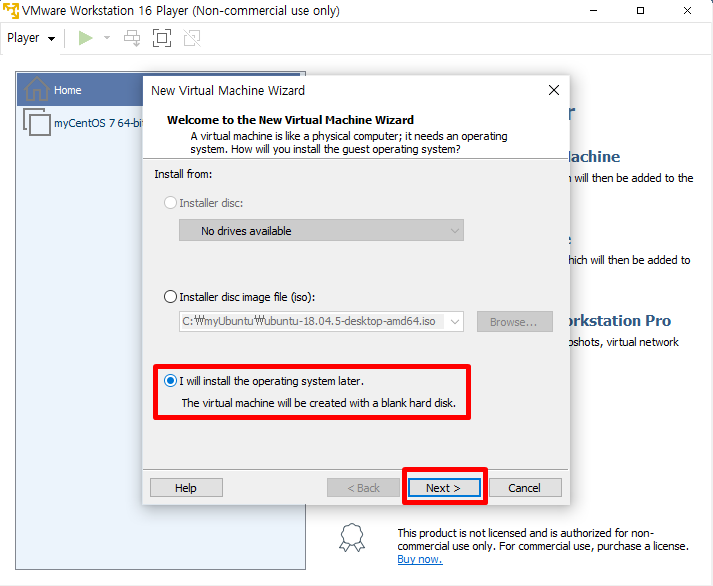This screenshot has height=586, width=713.
Task: Click the Cancel button
Action: point(525,488)
